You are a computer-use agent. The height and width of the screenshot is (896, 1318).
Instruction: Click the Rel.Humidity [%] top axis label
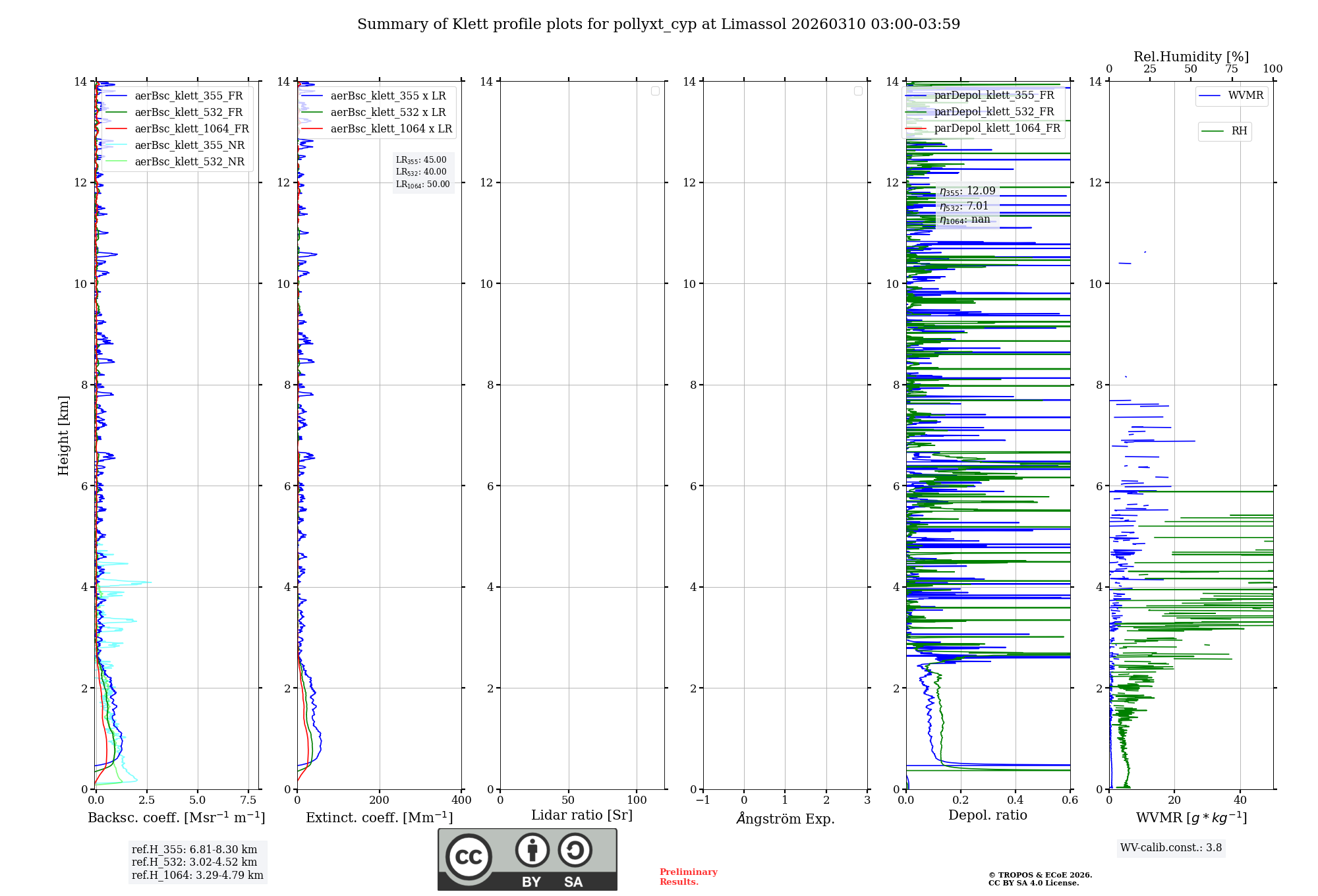coord(1191,57)
